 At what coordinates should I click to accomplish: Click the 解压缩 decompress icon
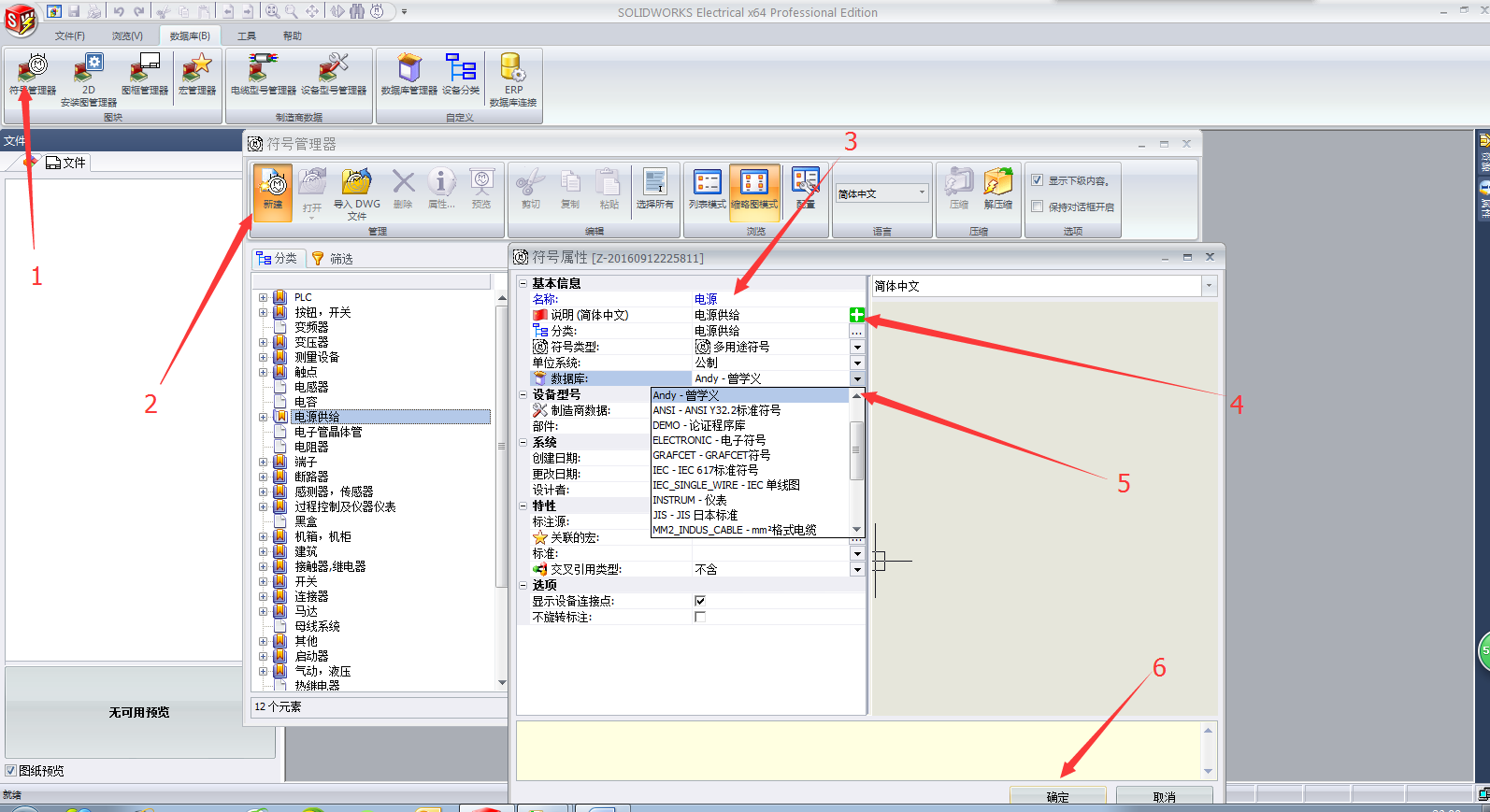(997, 190)
